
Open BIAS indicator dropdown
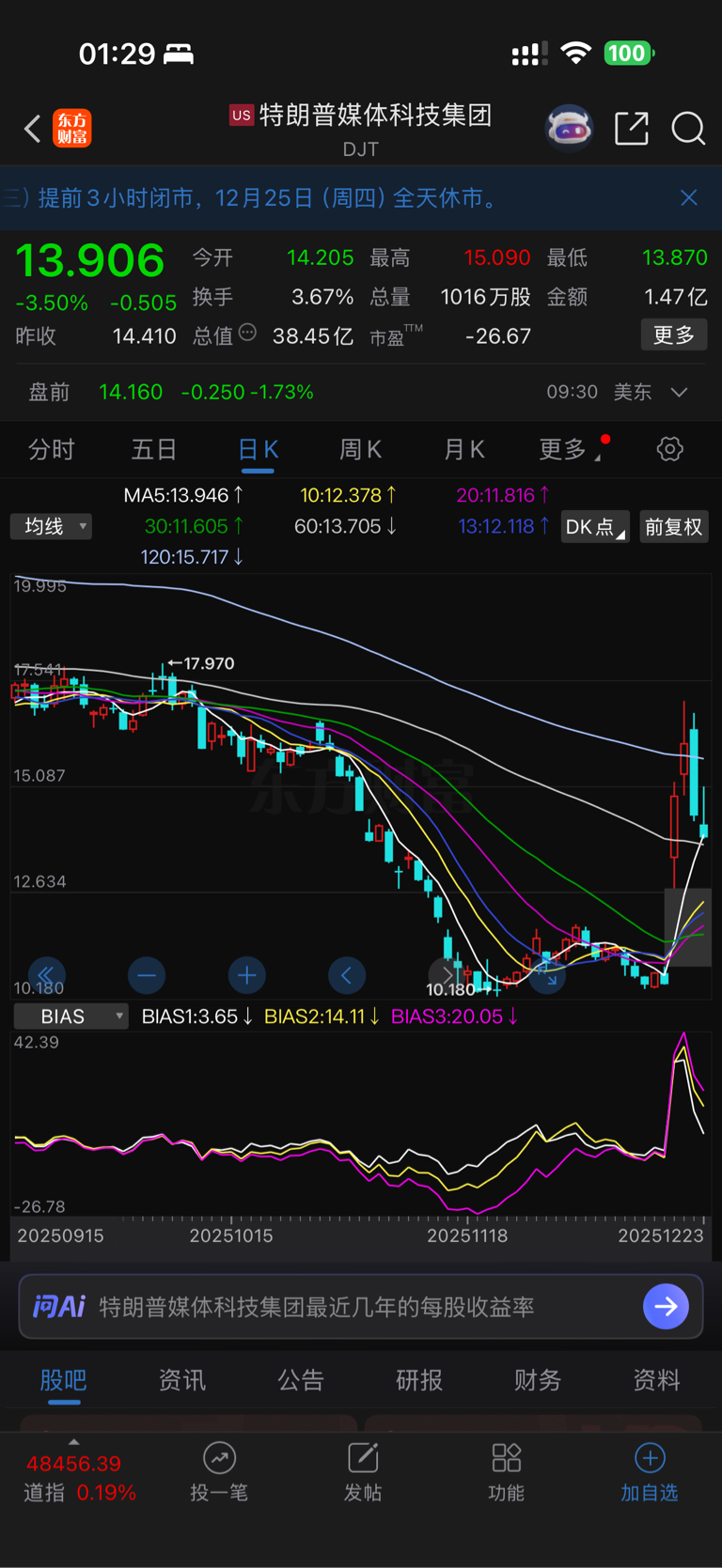(71, 1017)
